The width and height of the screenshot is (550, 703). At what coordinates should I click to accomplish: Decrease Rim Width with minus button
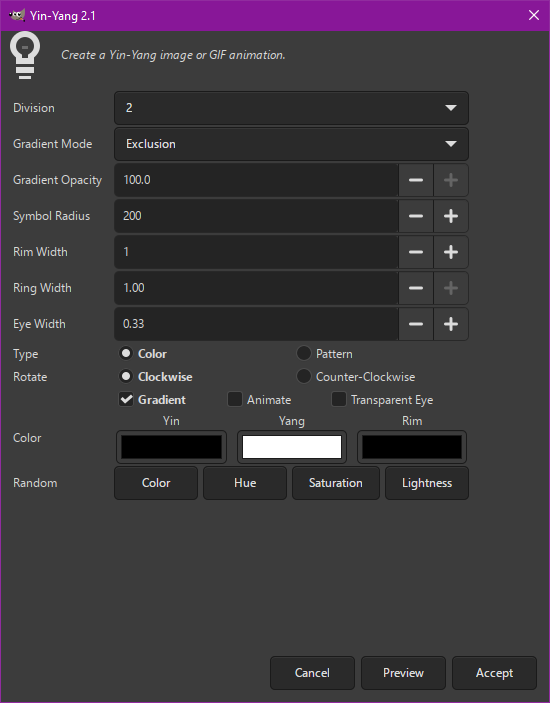click(x=416, y=252)
